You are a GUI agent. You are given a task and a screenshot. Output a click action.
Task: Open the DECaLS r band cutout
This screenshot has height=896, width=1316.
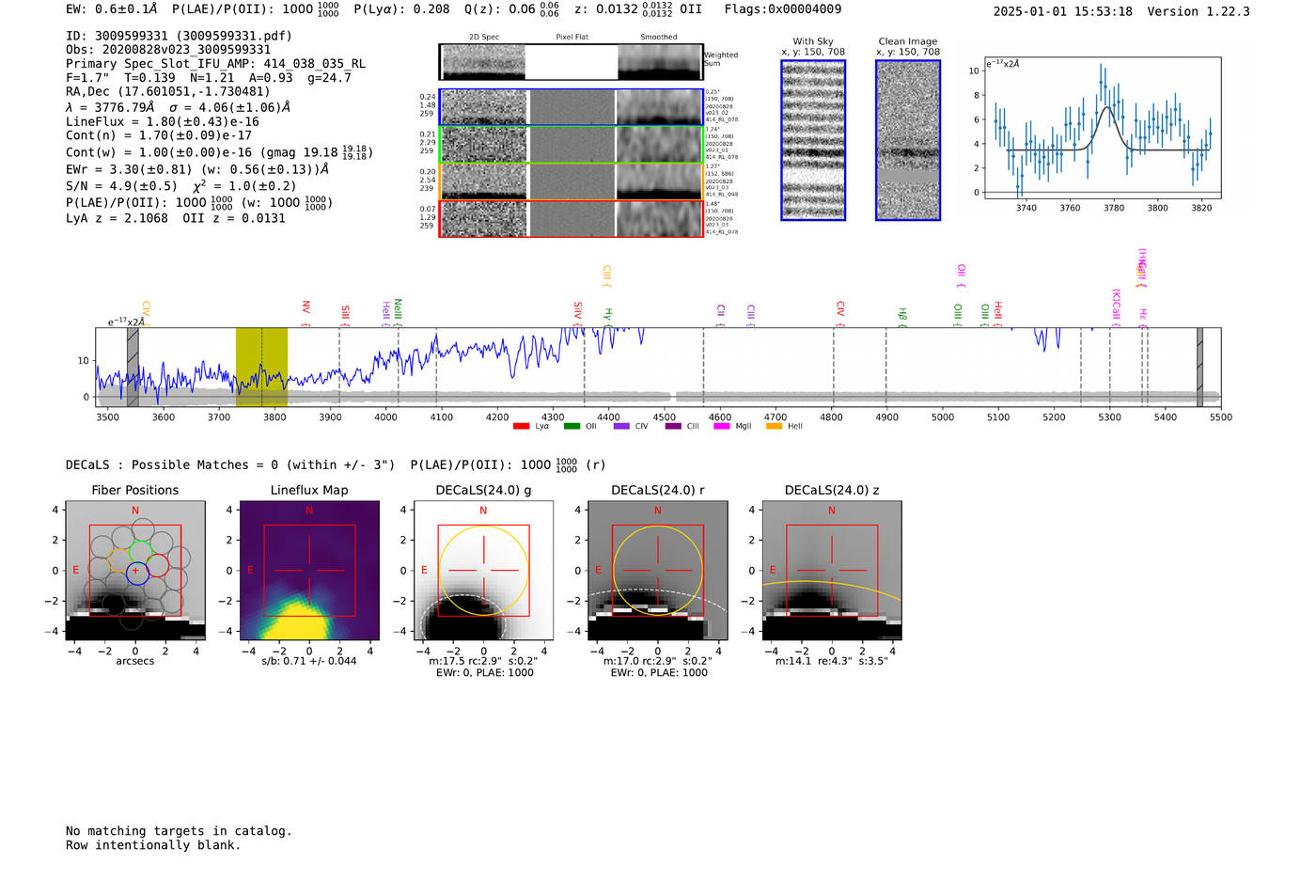click(x=657, y=571)
